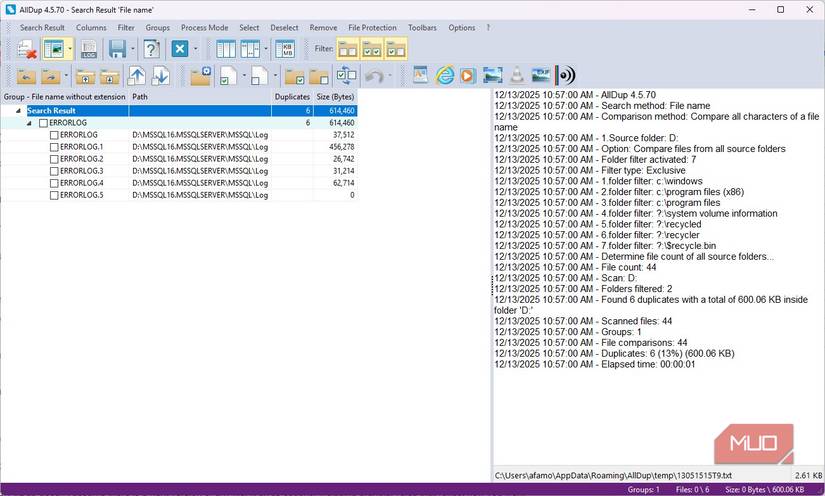This screenshot has height=496, width=825.
Task: Open the File Protection menu
Action: click(x=373, y=28)
